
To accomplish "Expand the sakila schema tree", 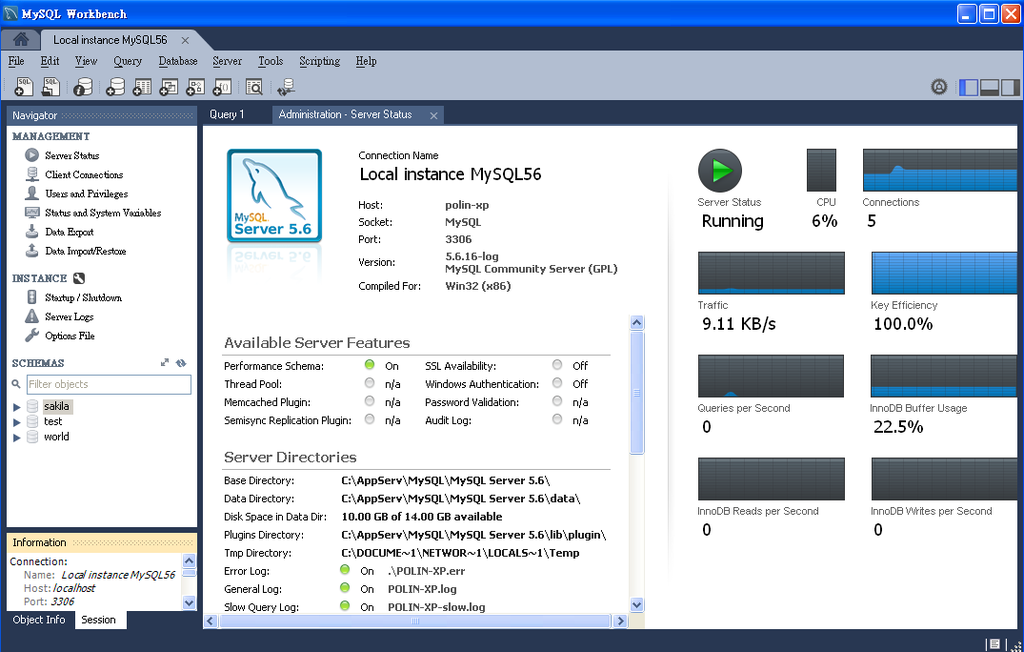I will 16,407.
